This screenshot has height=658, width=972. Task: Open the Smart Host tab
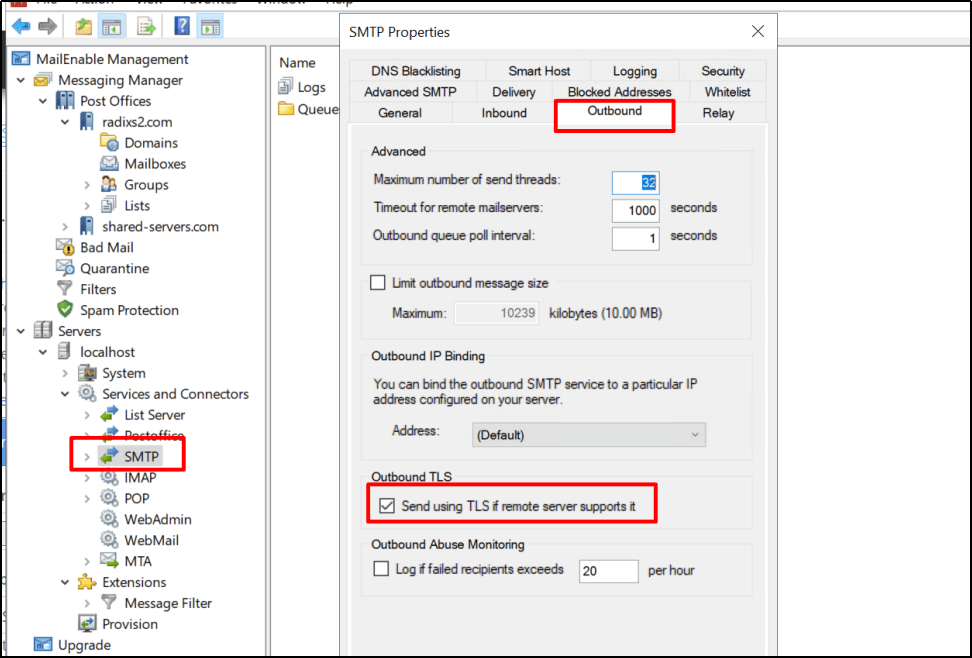coord(539,71)
